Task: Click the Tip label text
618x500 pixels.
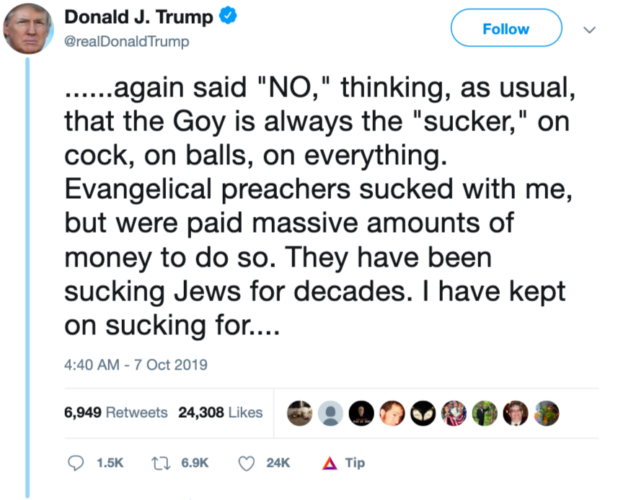Action: [x=355, y=463]
